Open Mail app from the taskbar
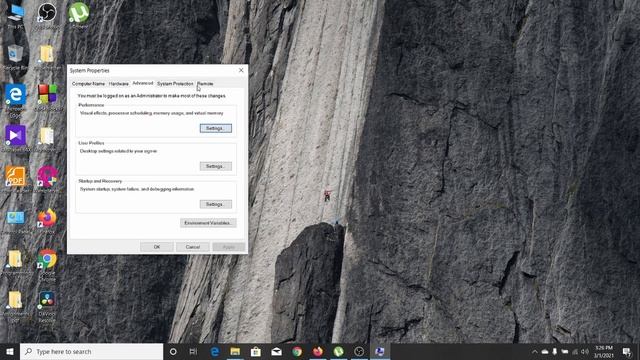This screenshot has height=360, width=640. [x=276, y=351]
